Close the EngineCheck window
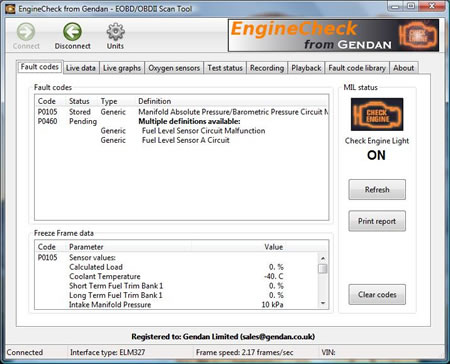Screen dimensions: 450x364 coord(432,6)
